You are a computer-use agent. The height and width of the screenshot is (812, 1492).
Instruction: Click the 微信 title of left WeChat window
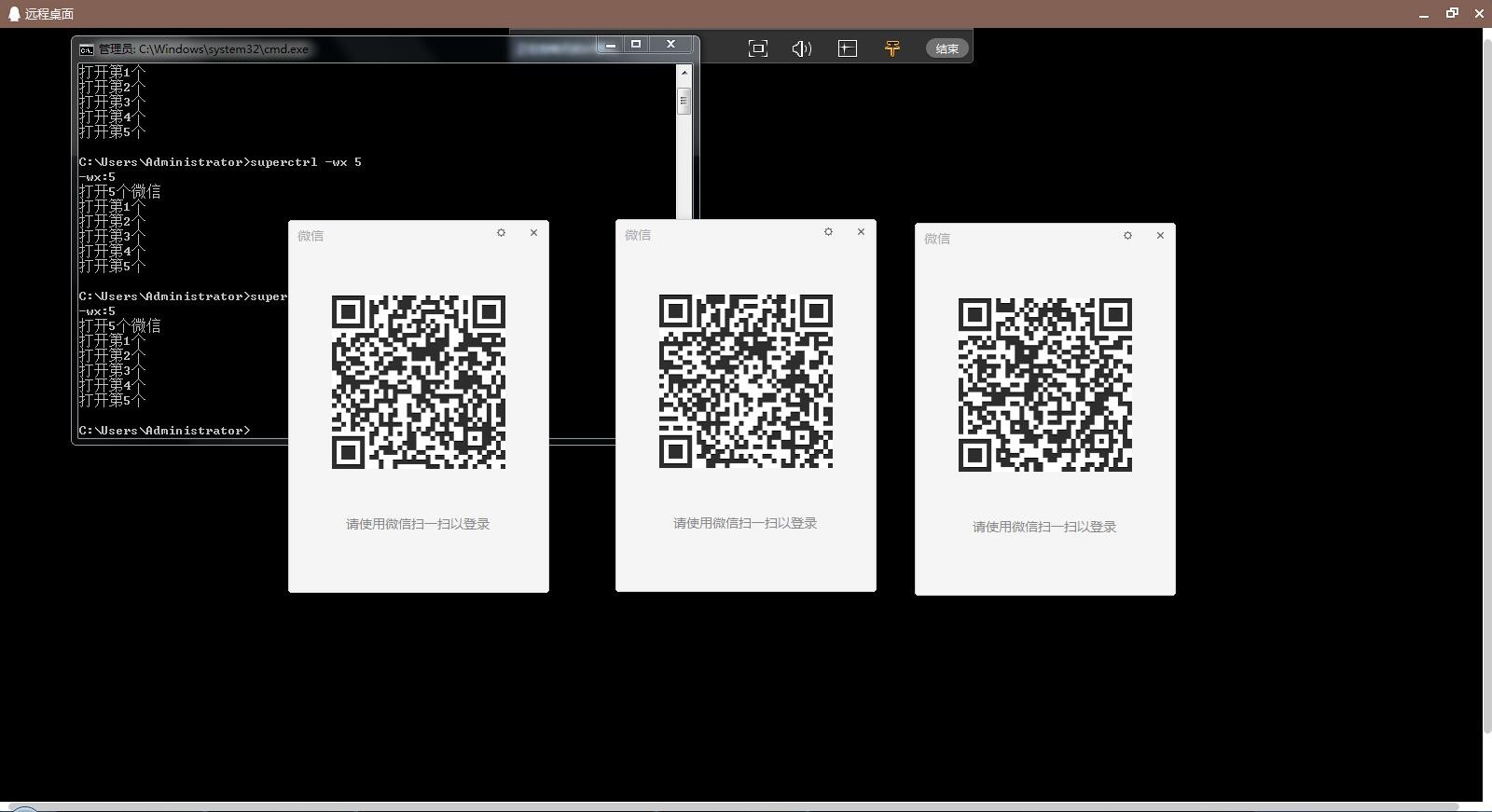(311, 236)
